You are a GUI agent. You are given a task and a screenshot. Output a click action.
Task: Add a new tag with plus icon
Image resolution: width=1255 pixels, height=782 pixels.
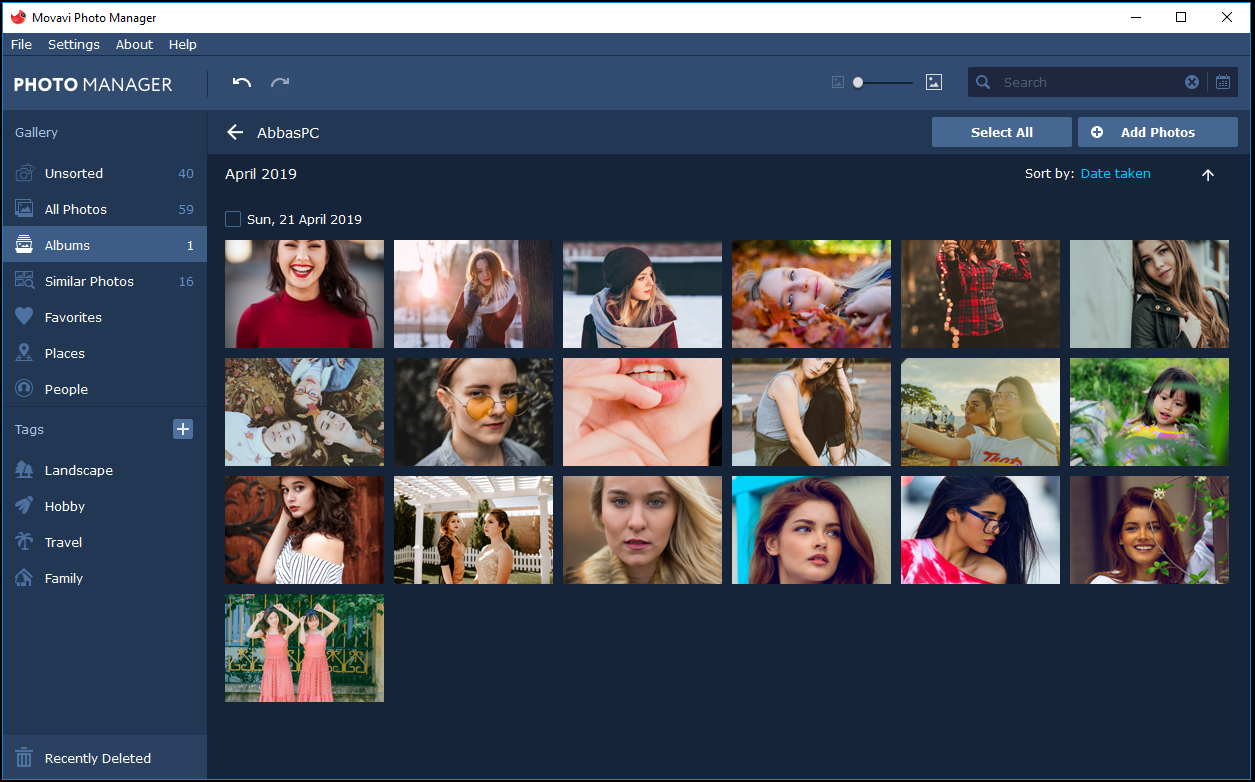(183, 429)
